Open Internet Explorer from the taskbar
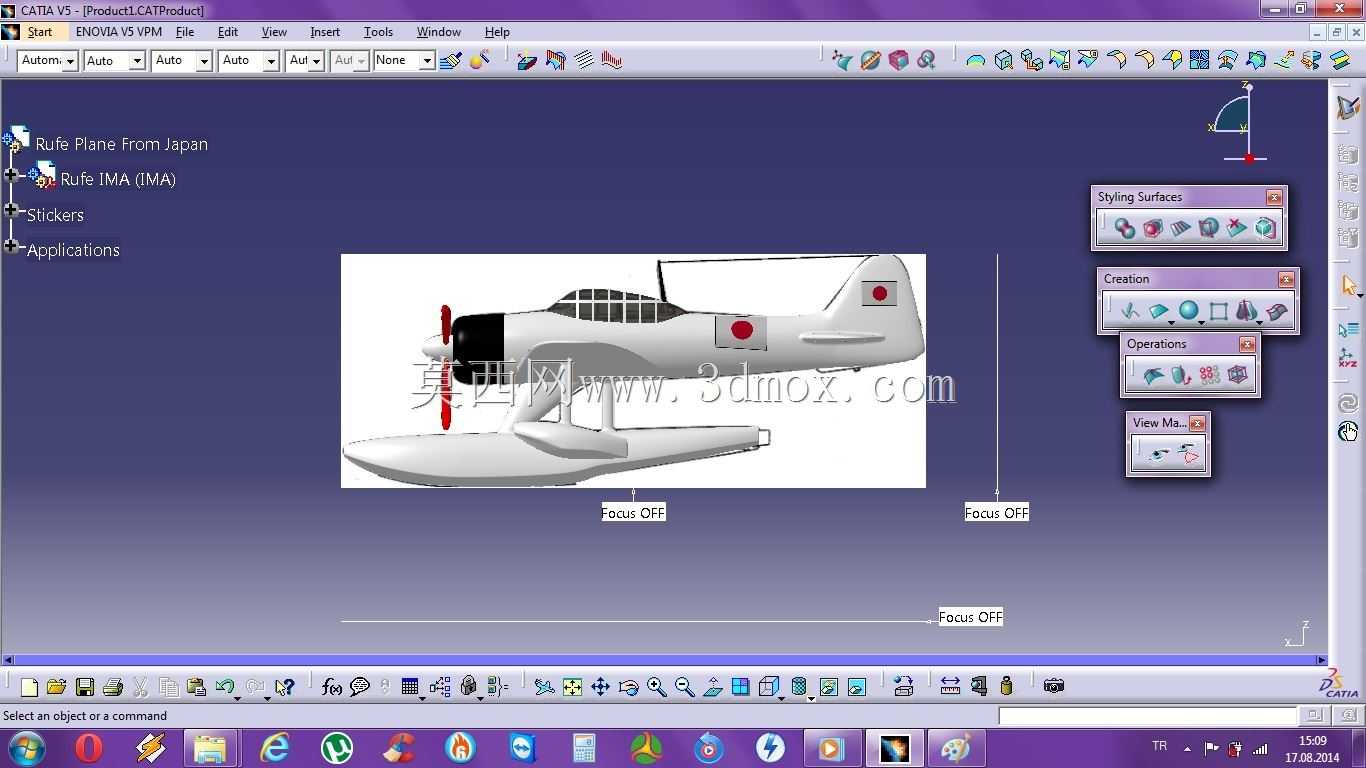Viewport: 1366px width, 768px height. point(274,747)
